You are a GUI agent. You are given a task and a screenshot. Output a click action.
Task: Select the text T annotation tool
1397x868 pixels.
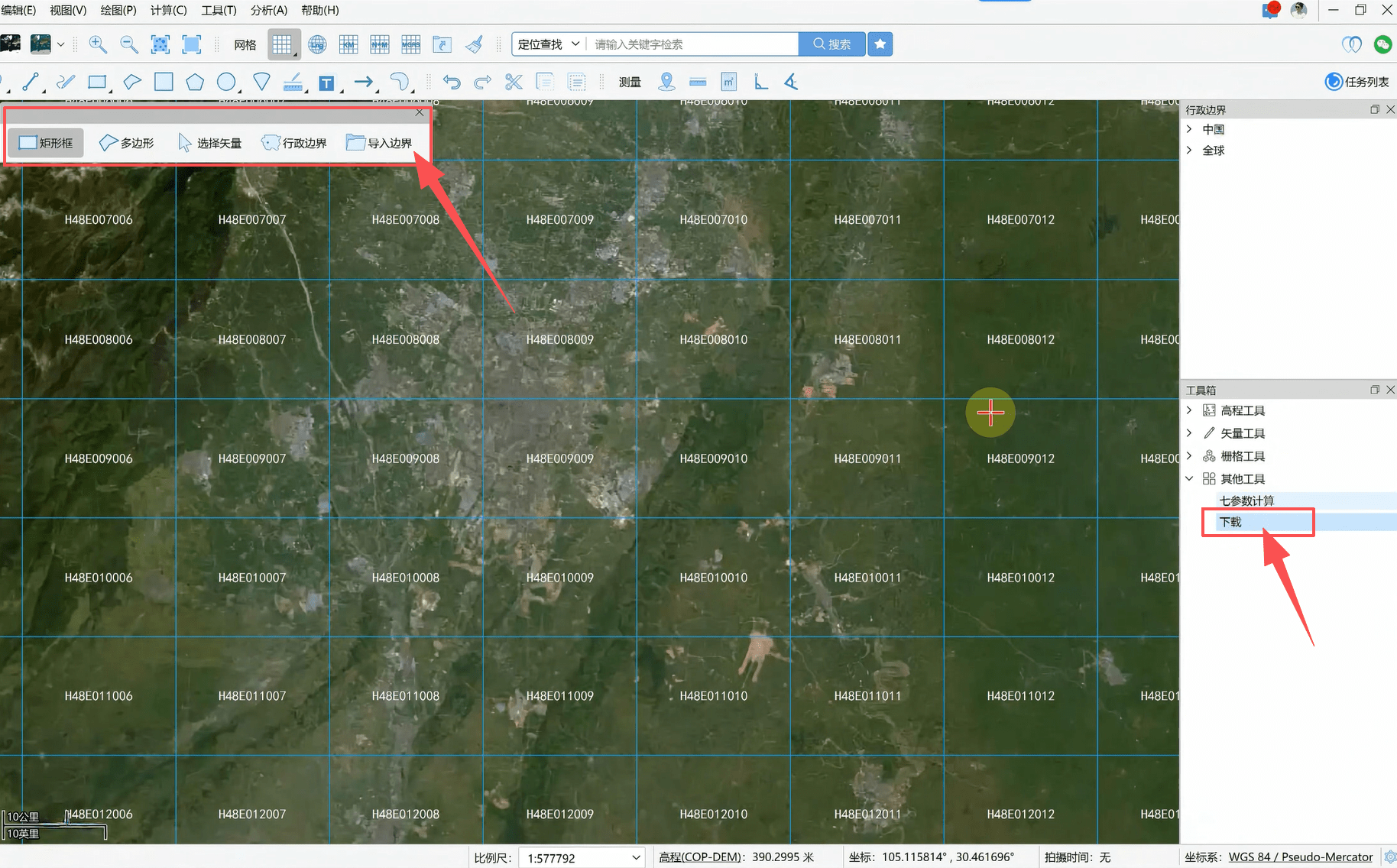point(327,83)
